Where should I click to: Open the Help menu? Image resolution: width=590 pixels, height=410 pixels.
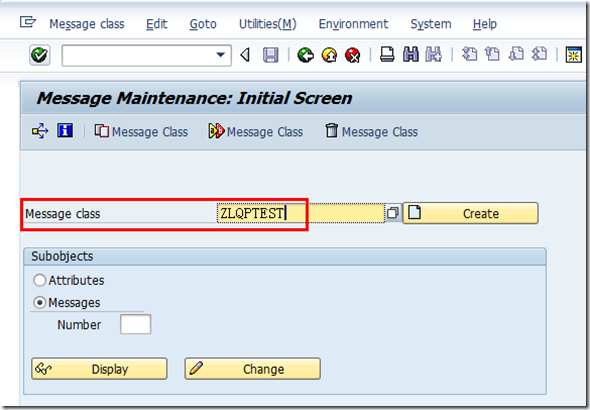pyautogui.click(x=485, y=24)
